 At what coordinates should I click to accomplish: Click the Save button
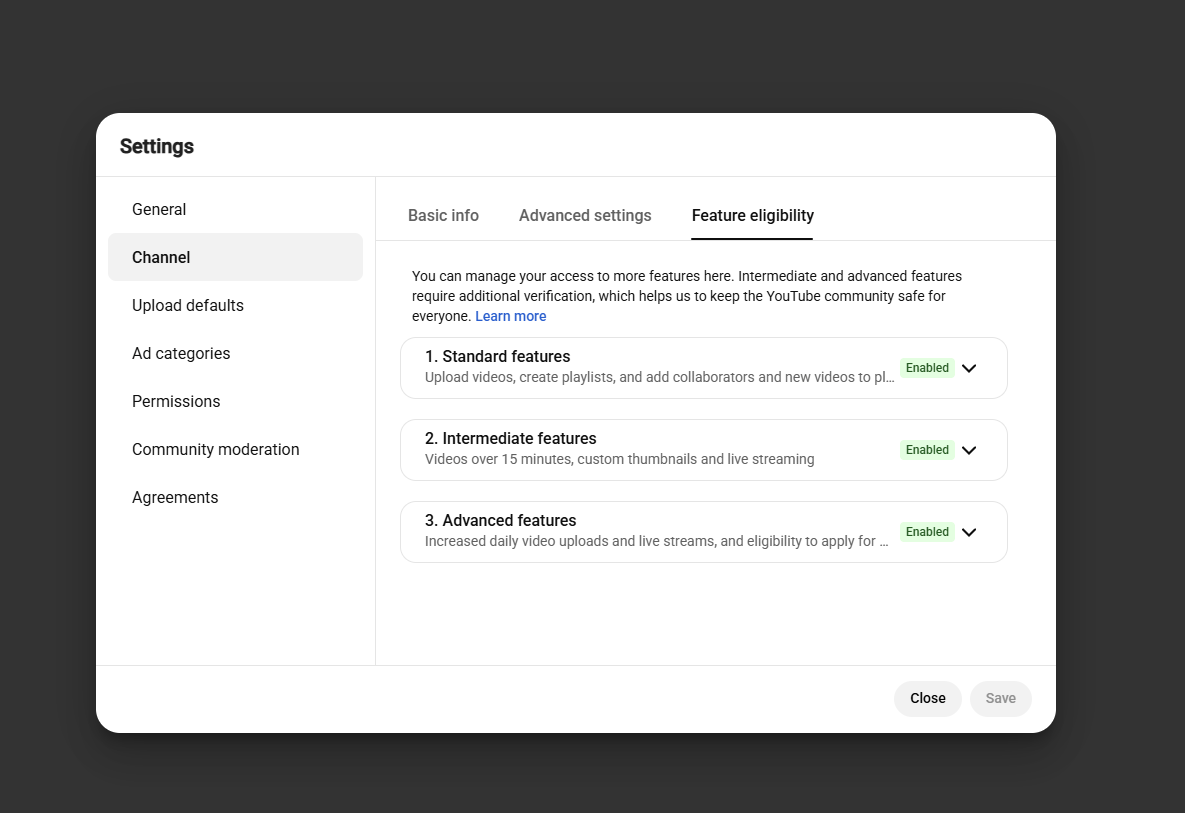(1000, 698)
